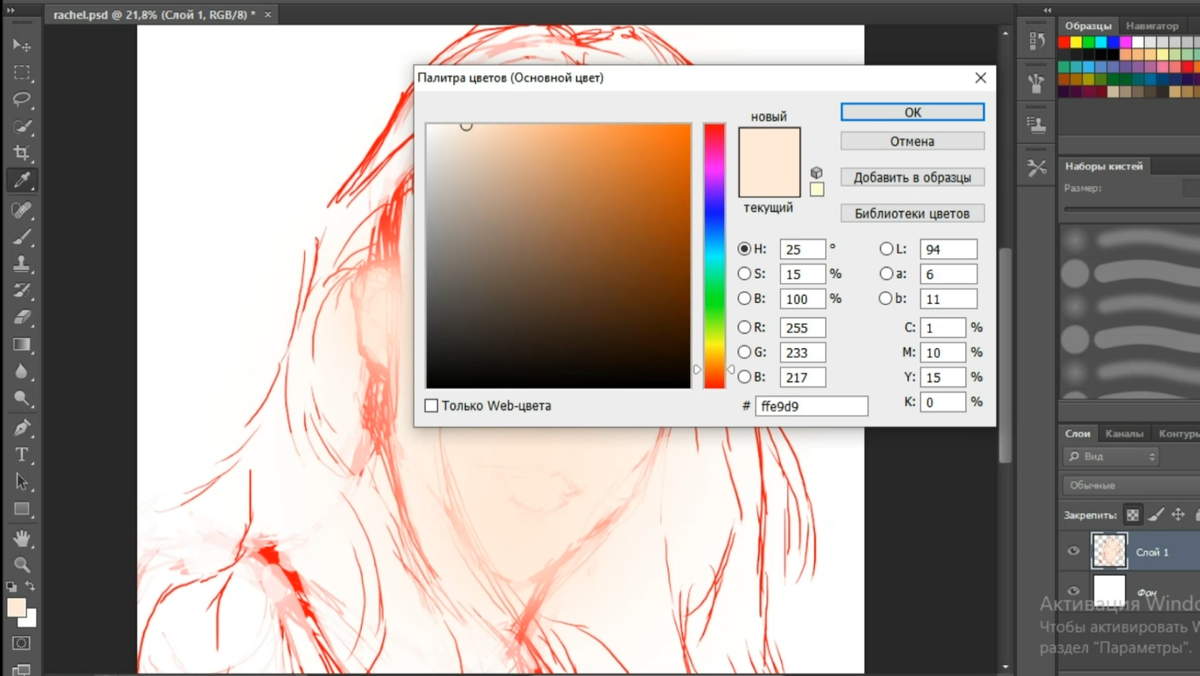The image size is (1200, 676).
Task: Click inside the color saturation field
Action: click(558, 256)
